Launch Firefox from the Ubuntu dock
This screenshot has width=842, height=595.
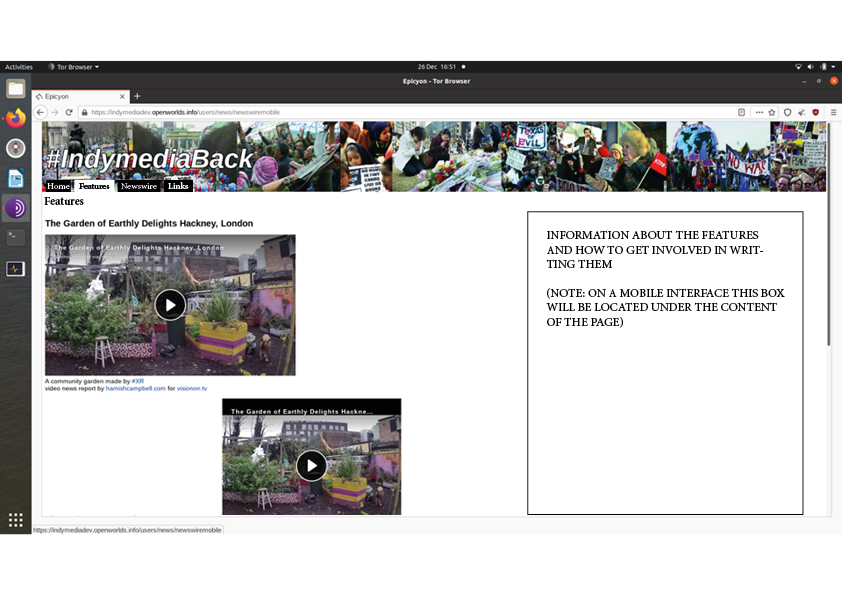click(x=15, y=118)
